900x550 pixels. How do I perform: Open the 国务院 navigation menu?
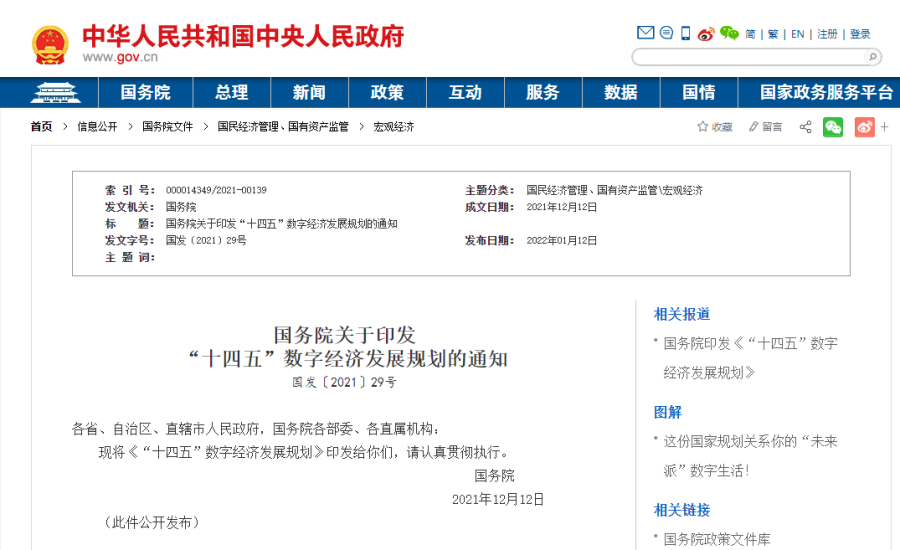[x=146, y=92]
